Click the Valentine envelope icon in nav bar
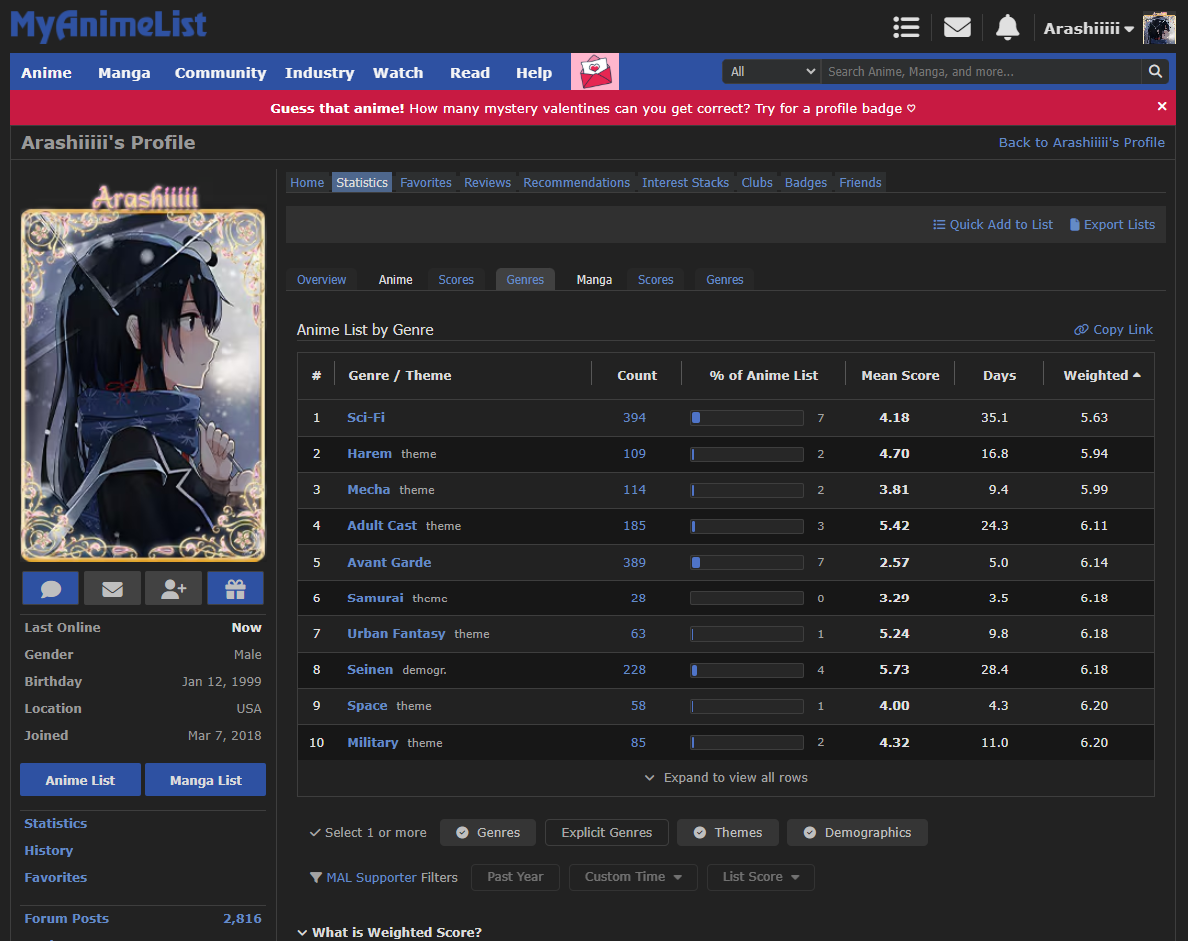Screen dimensions: 1188x941 (x=595, y=72)
